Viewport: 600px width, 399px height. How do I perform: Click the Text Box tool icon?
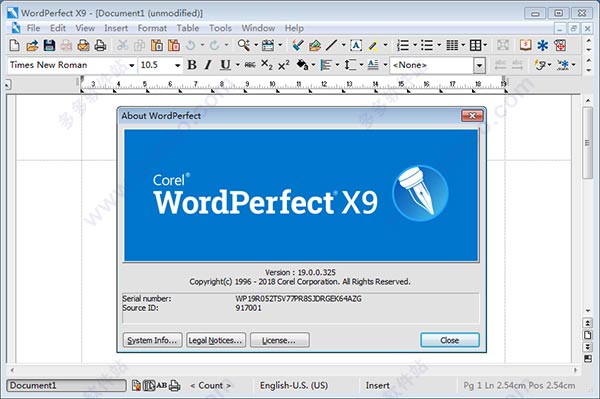(x=356, y=46)
